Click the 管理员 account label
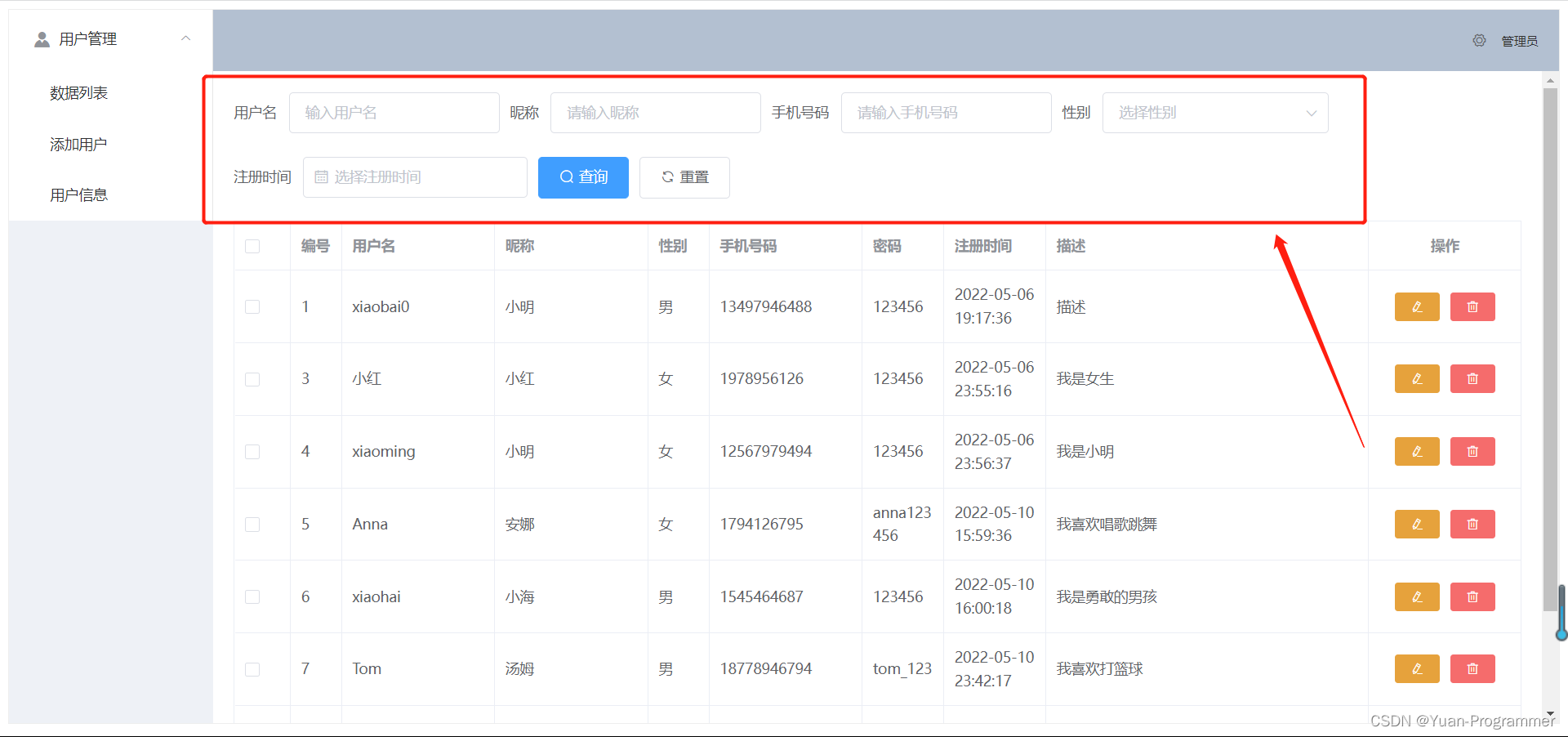 point(1520,41)
